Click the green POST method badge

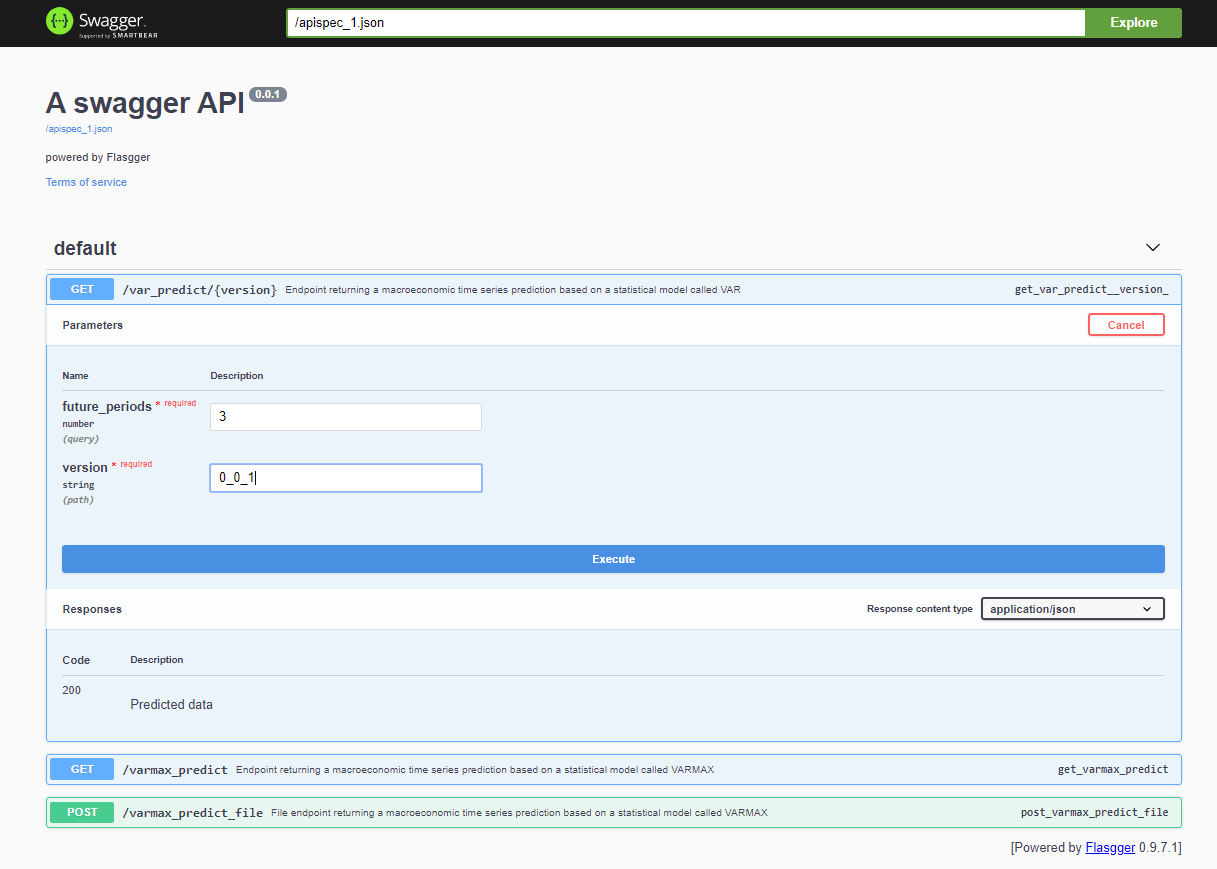coord(82,812)
